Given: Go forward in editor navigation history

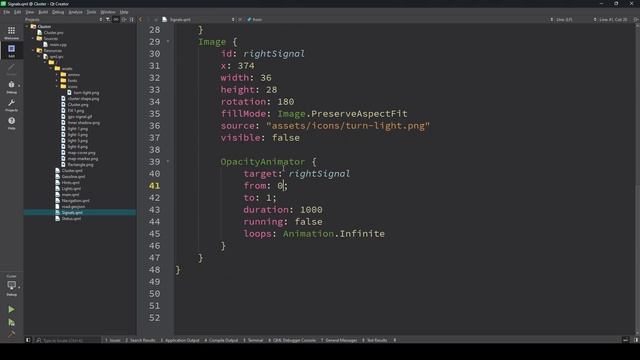Looking at the screenshot, I should 149,19.
